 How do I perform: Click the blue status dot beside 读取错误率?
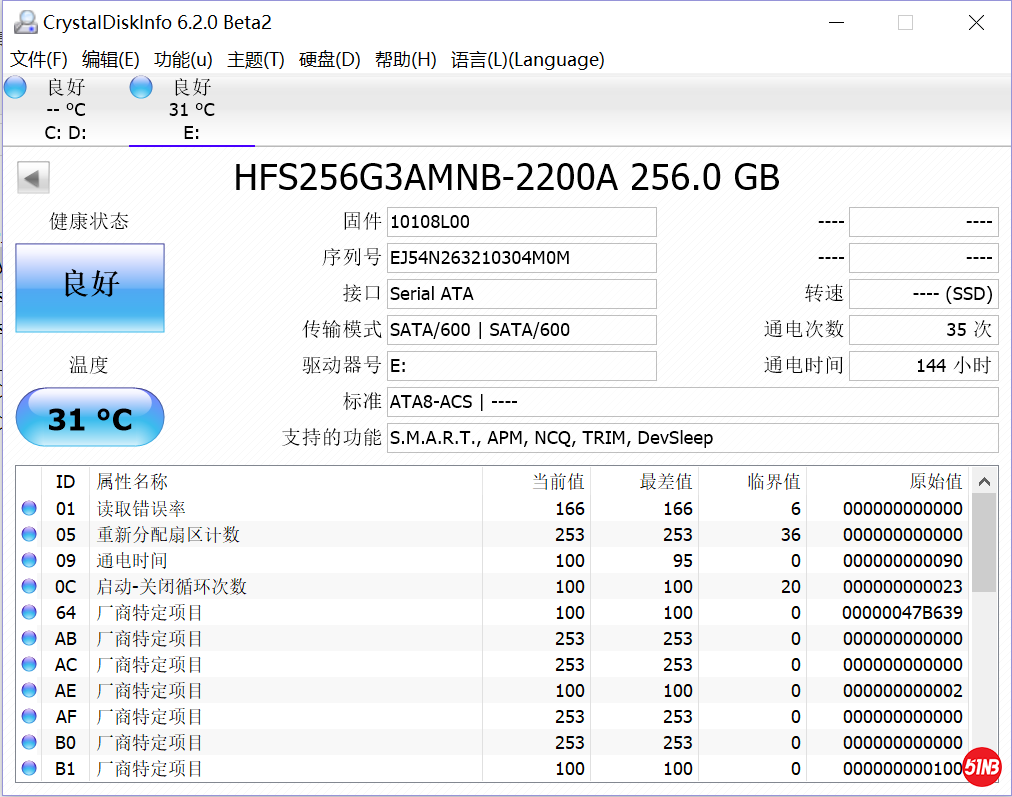click(29, 508)
